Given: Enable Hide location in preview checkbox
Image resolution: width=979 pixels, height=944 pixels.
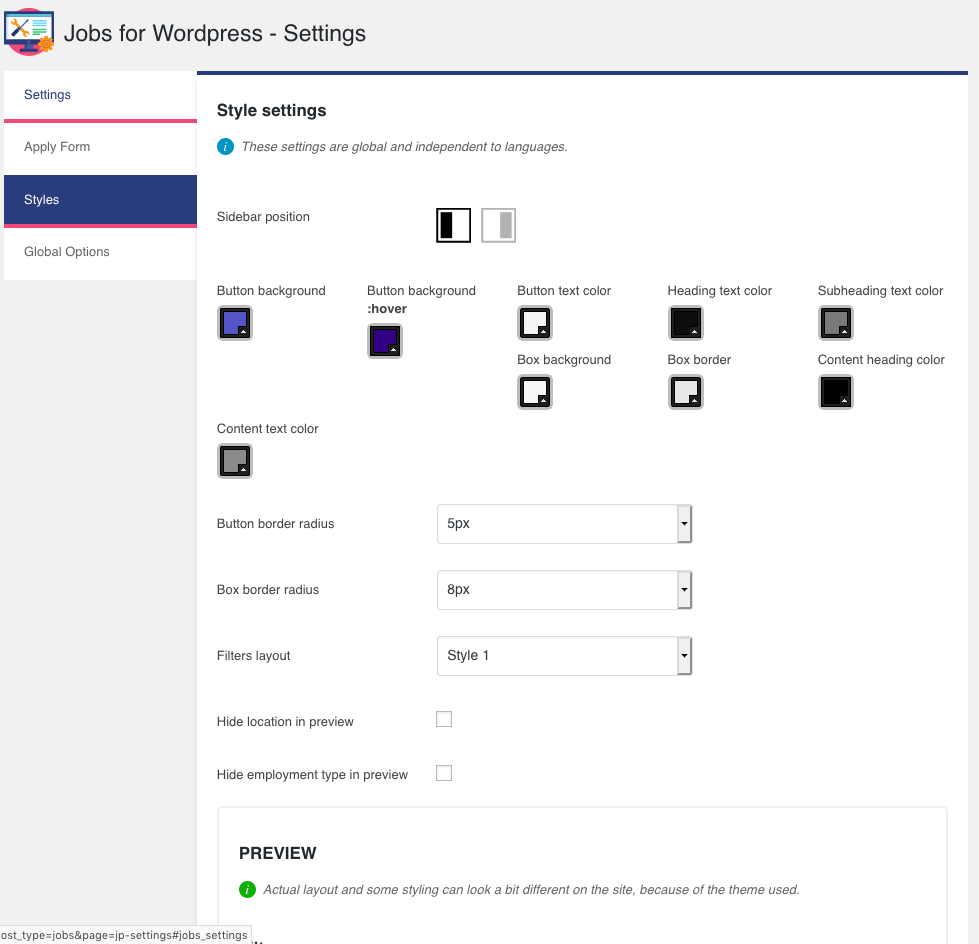Looking at the screenshot, I should (444, 719).
